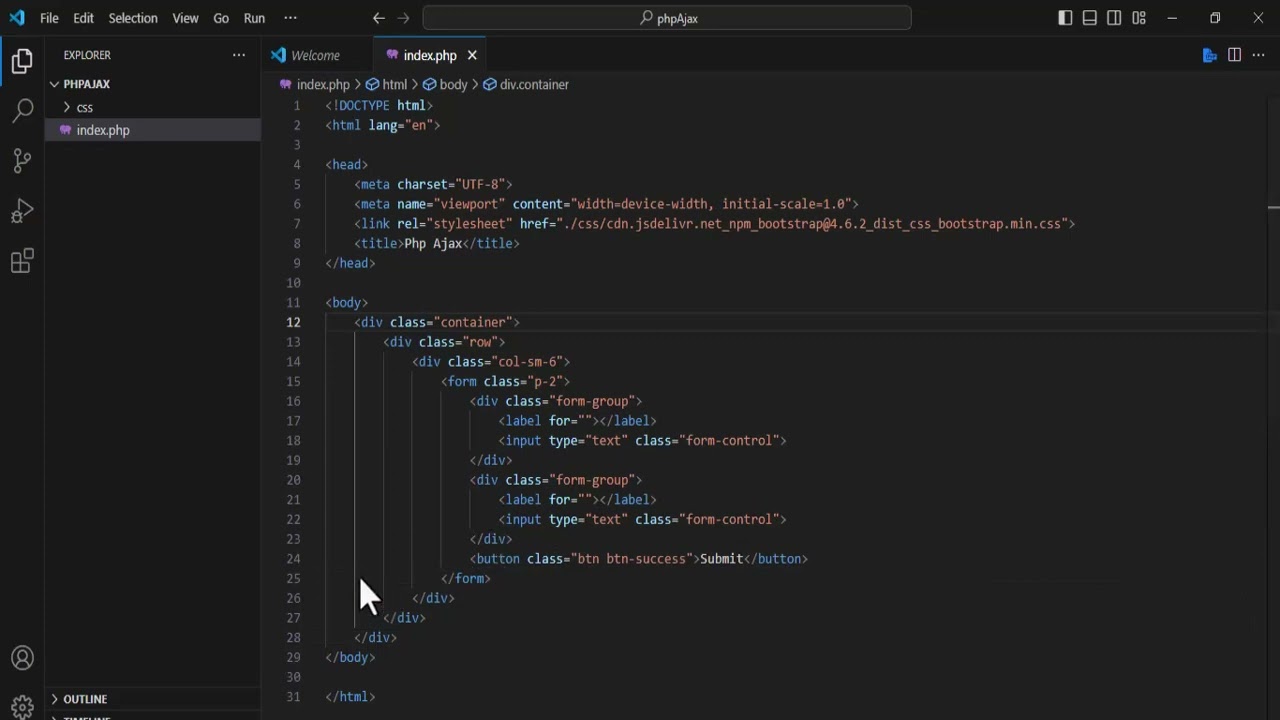Open the Manage gear icon
Image resolution: width=1280 pixels, height=720 pixels.
click(x=22, y=706)
